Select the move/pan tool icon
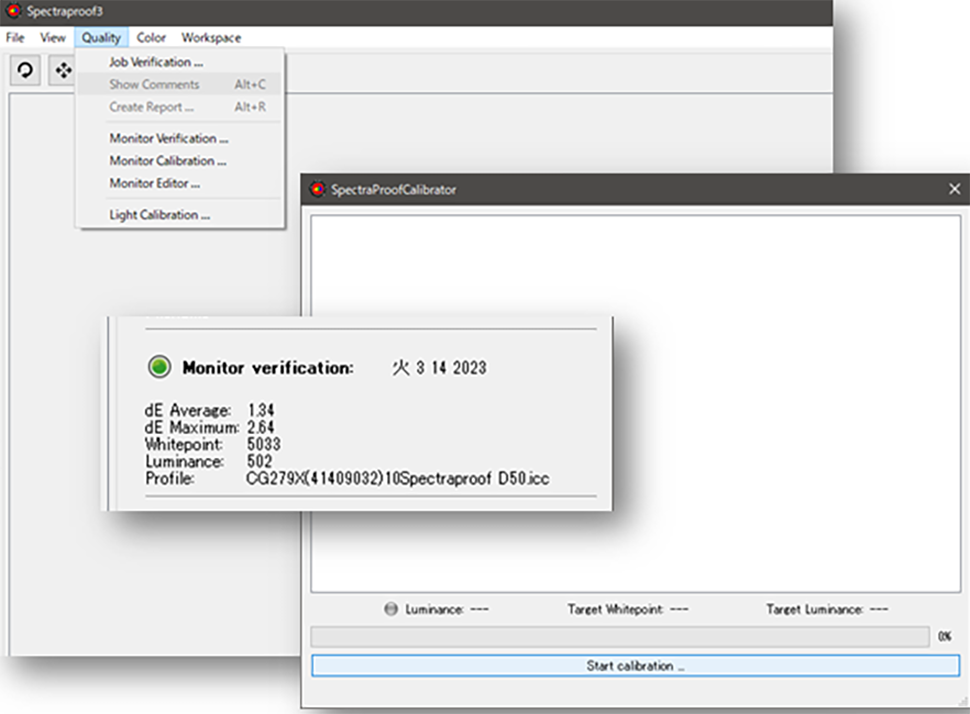The width and height of the screenshot is (970, 714). pyautogui.click(x=62, y=71)
